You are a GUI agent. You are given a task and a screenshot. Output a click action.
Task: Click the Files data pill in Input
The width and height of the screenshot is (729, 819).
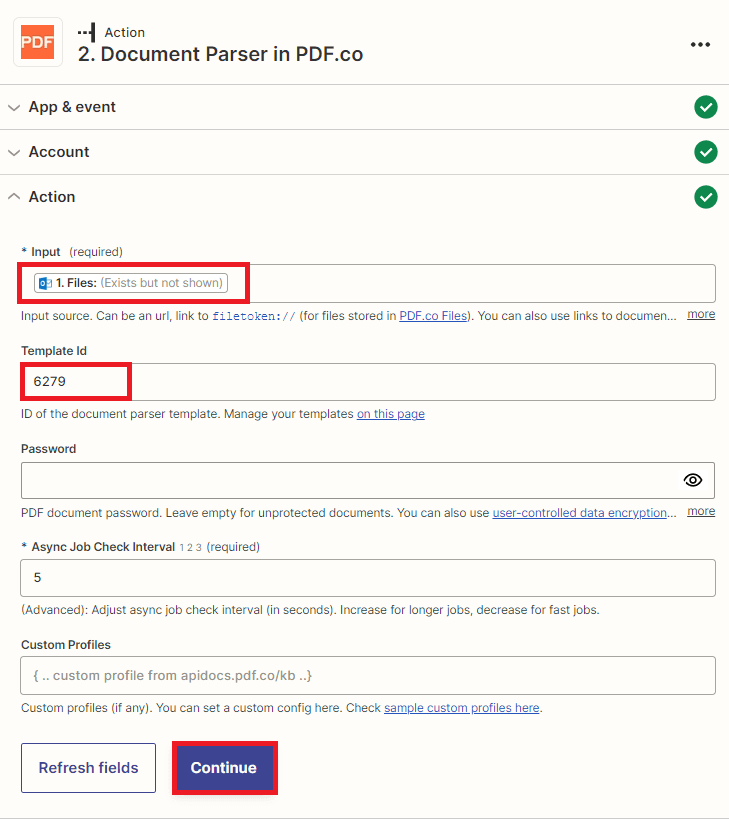point(131,283)
